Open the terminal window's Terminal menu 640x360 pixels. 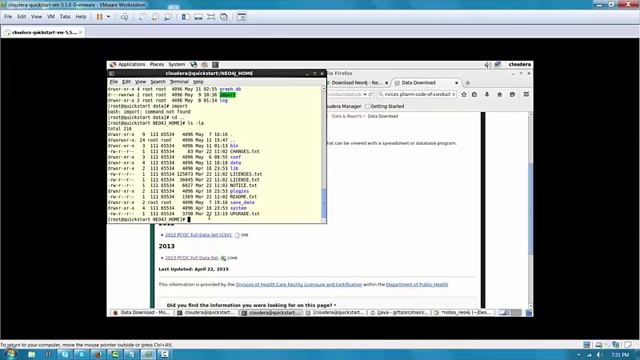tap(179, 82)
